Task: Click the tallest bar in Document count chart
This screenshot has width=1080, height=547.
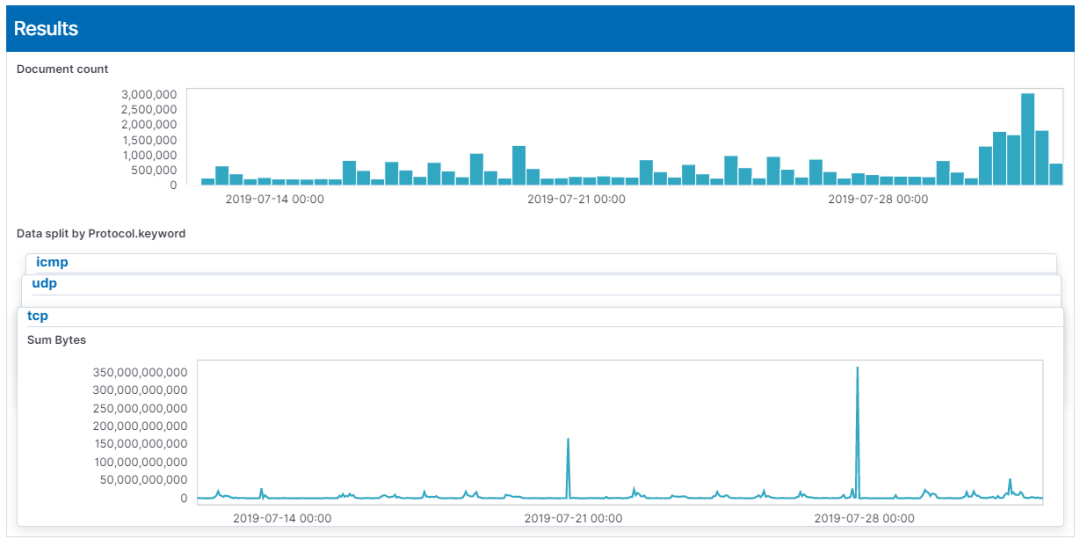Action: coord(1027,139)
